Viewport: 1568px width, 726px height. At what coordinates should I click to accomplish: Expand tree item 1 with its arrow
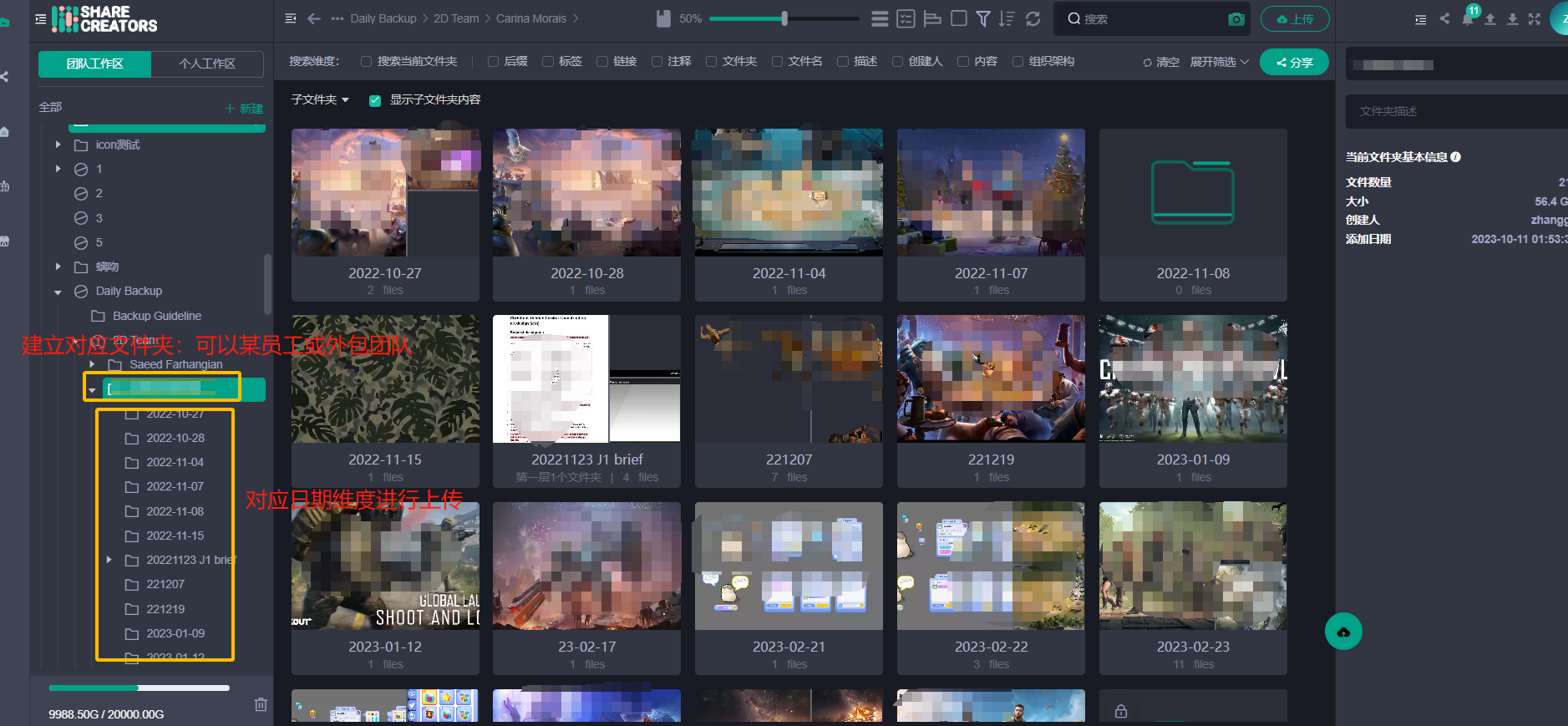[58, 169]
